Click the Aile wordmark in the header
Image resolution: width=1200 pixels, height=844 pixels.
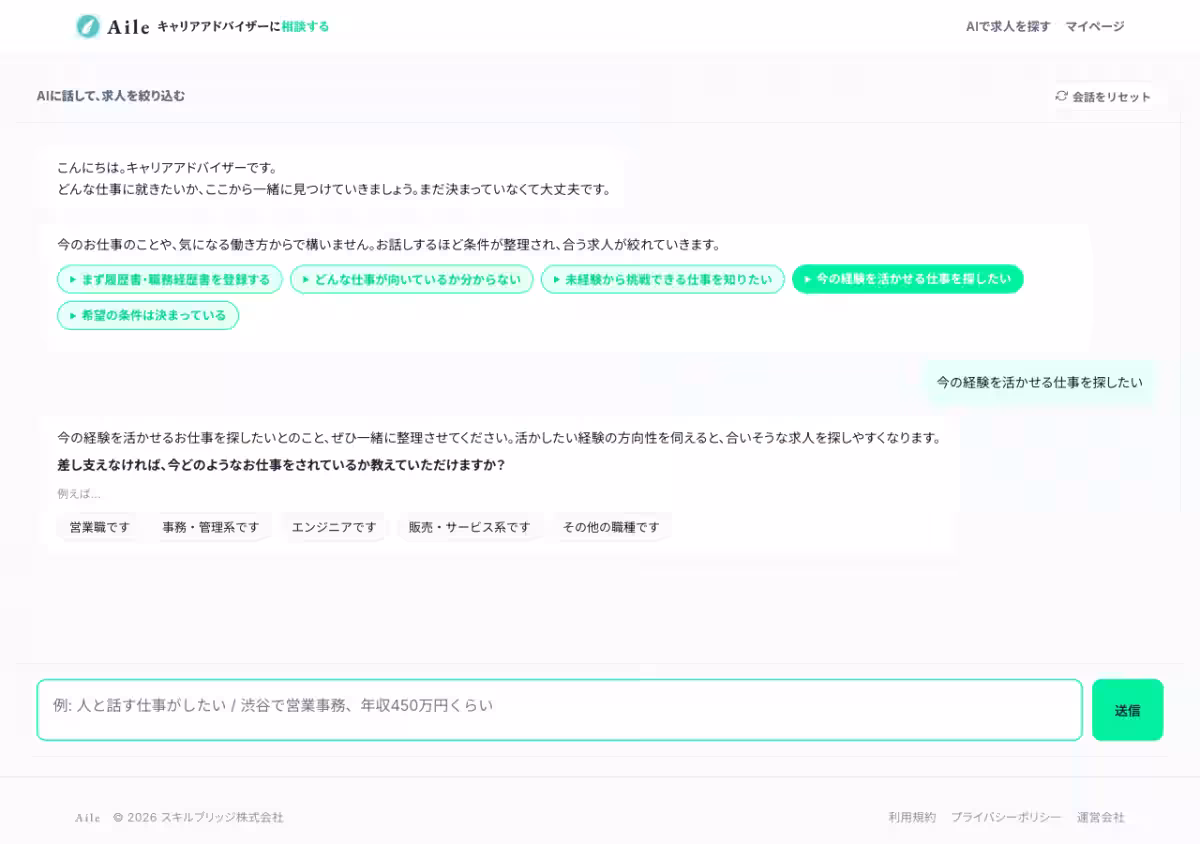point(128,27)
